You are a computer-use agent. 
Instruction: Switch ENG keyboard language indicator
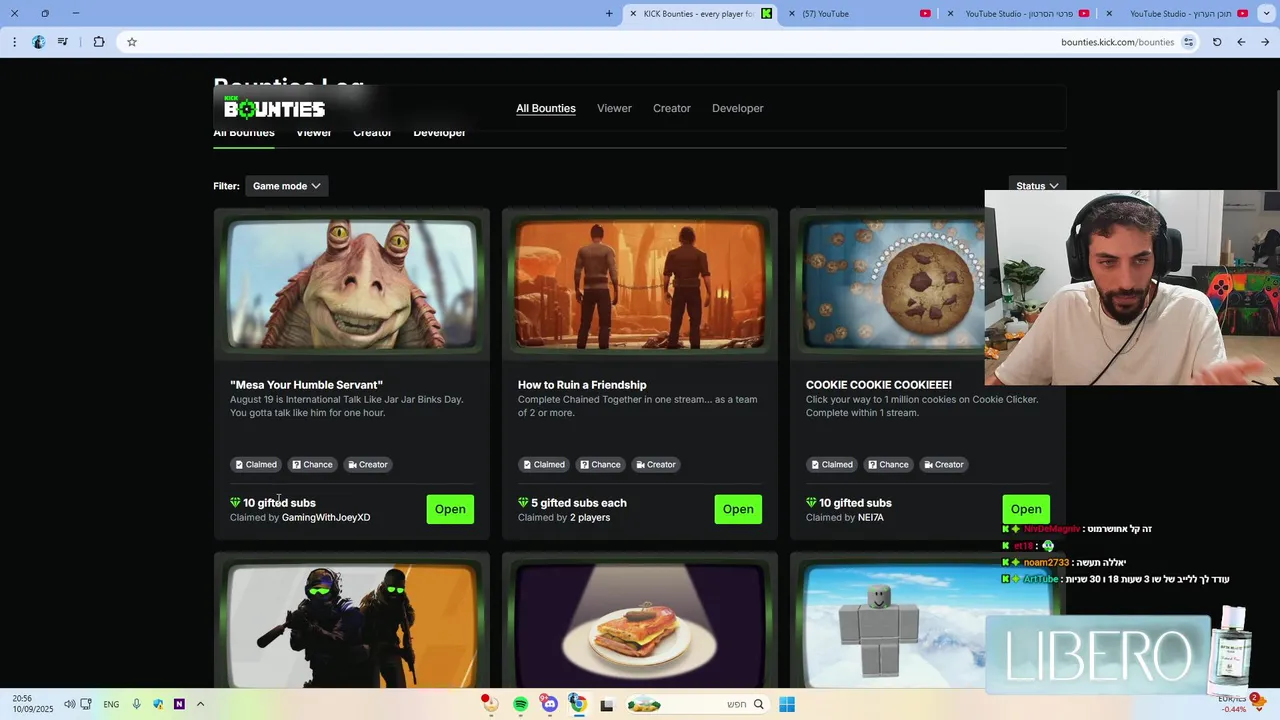point(111,704)
